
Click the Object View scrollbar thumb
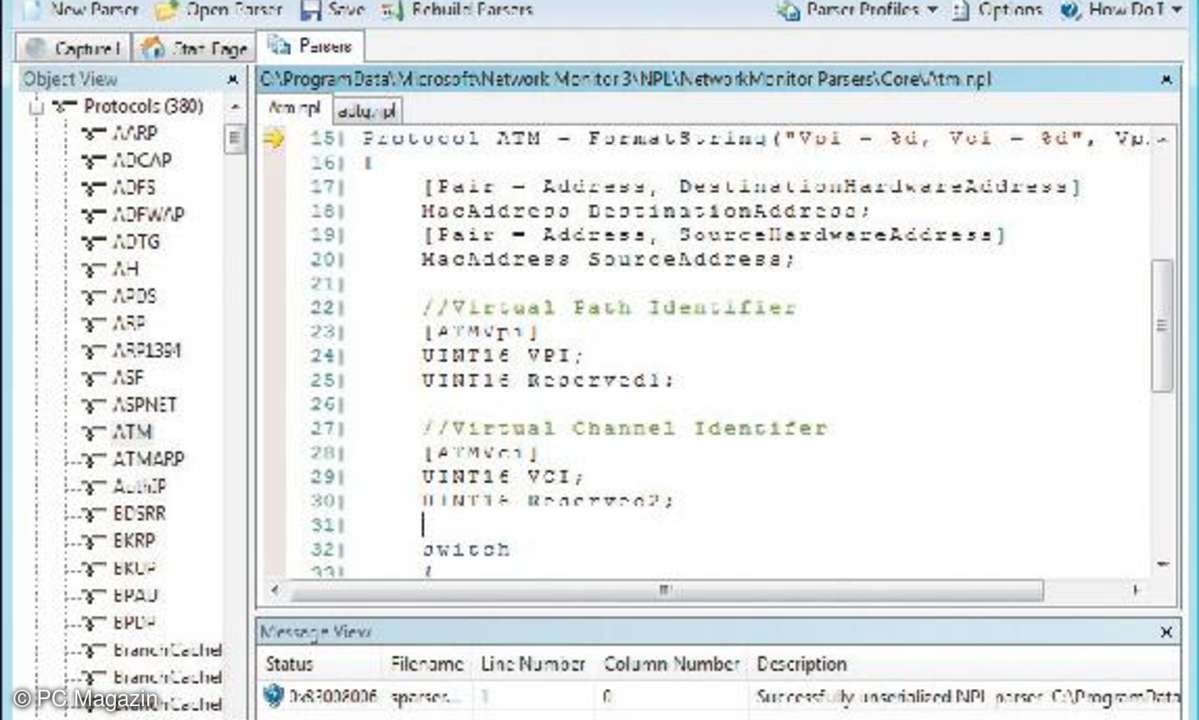point(235,139)
